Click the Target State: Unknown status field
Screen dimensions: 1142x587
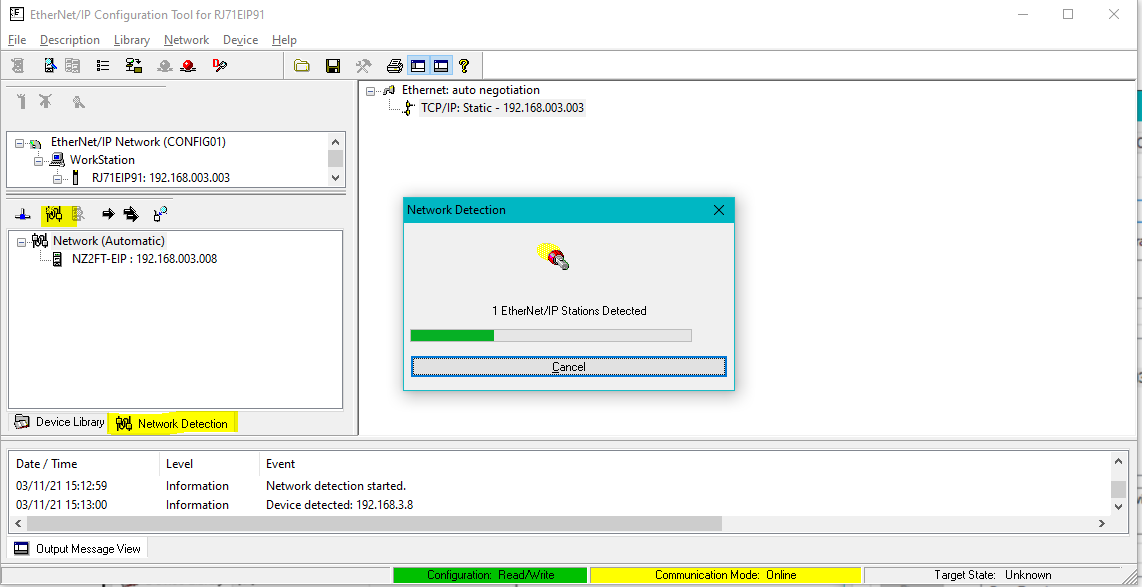[993, 575]
